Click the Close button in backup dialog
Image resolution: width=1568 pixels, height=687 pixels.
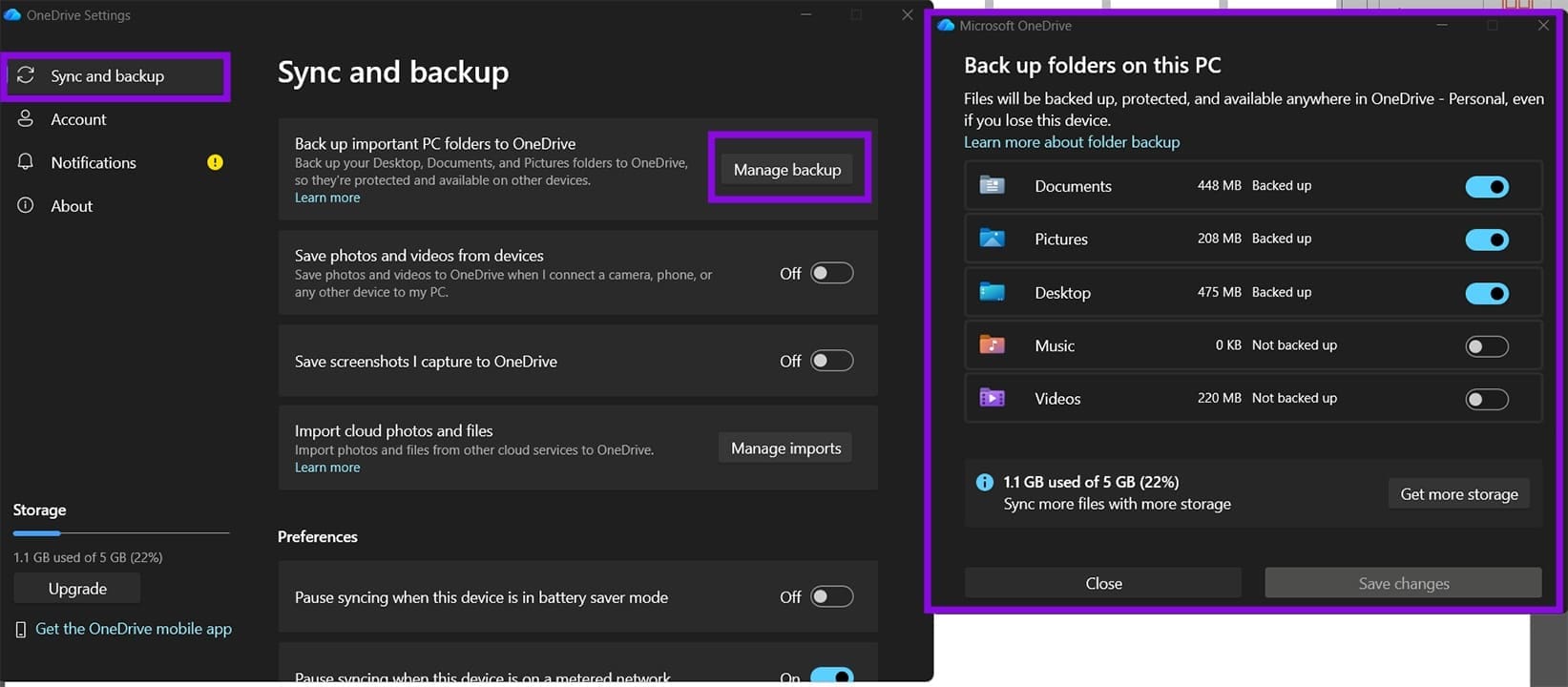[1103, 583]
